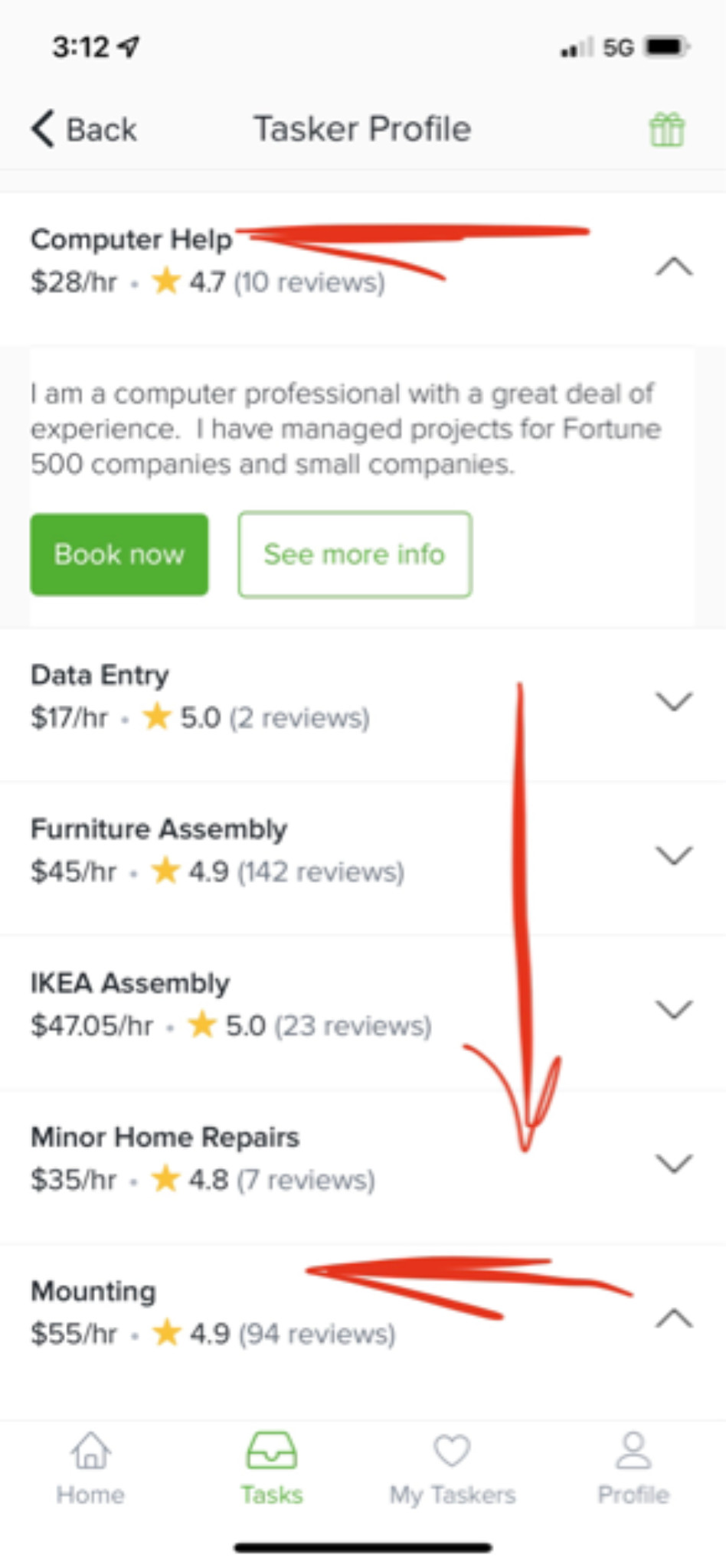Tap the battery status icon

pos(667,47)
